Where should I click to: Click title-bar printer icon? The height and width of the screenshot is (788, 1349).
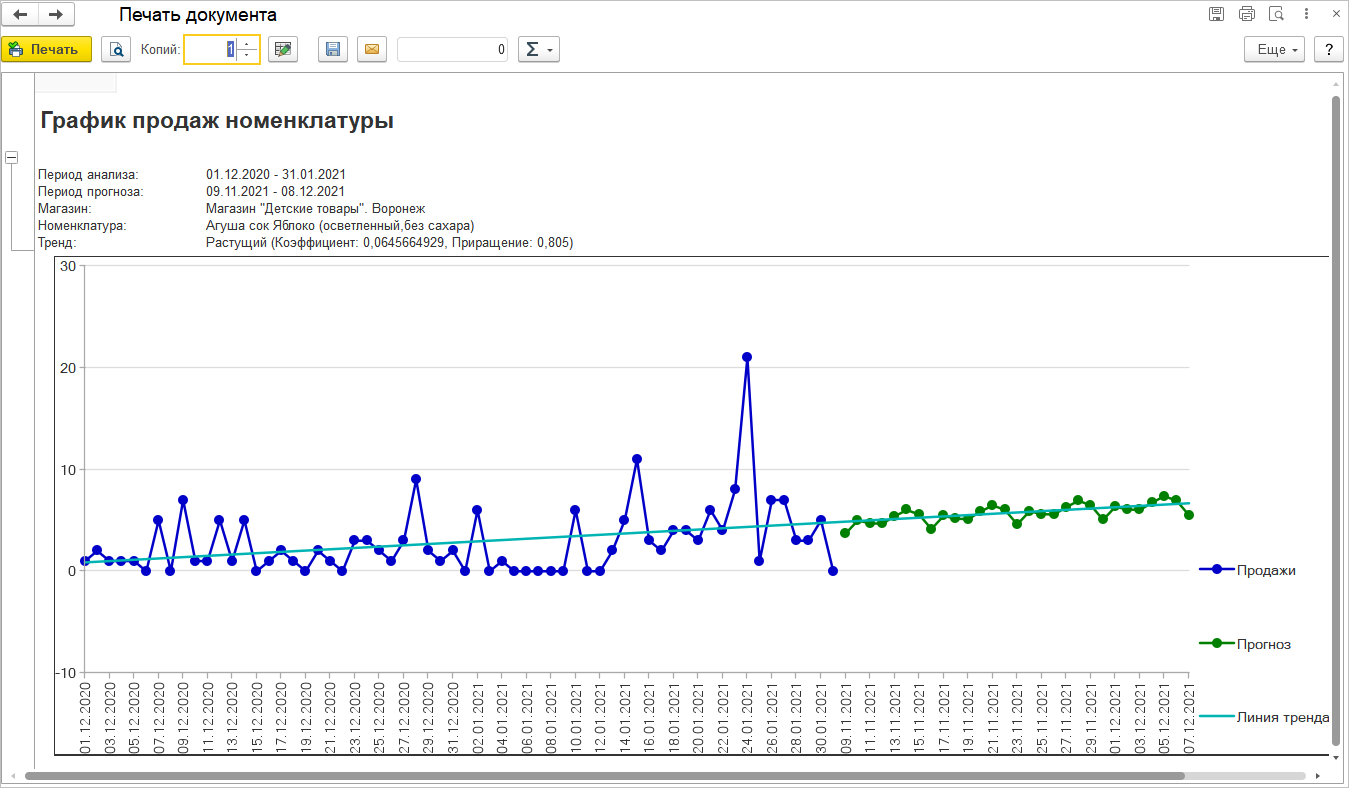coord(1246,14)
